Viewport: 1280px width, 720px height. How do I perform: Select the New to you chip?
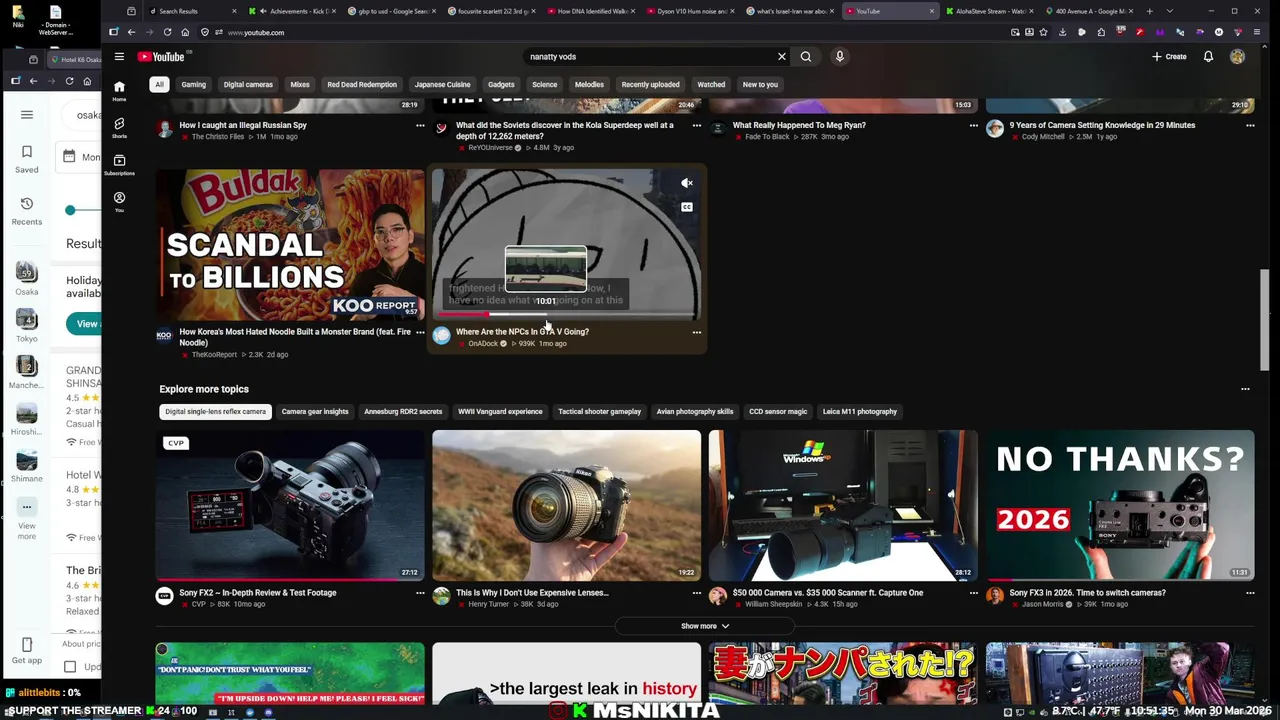point(760,85)
